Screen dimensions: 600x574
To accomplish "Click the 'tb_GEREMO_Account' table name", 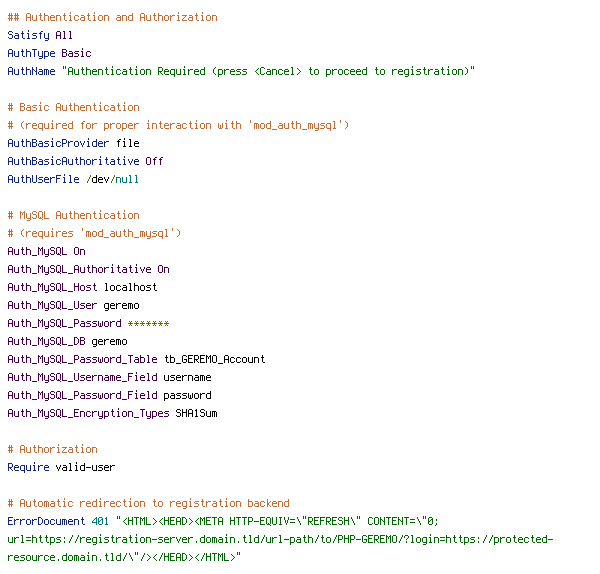I will click(215, 359).
